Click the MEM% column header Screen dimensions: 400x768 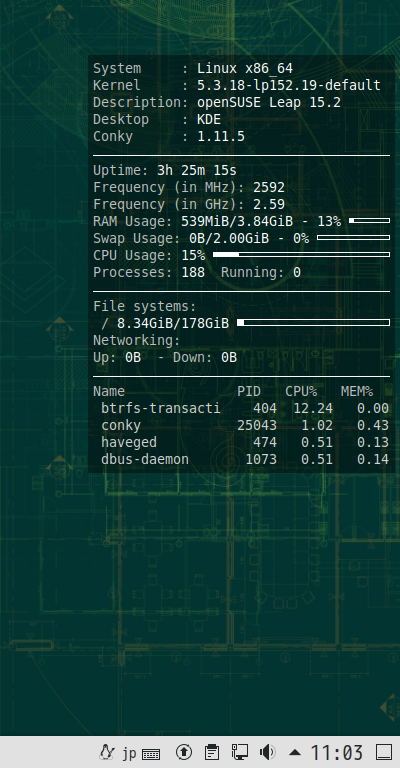click(357, 392)
